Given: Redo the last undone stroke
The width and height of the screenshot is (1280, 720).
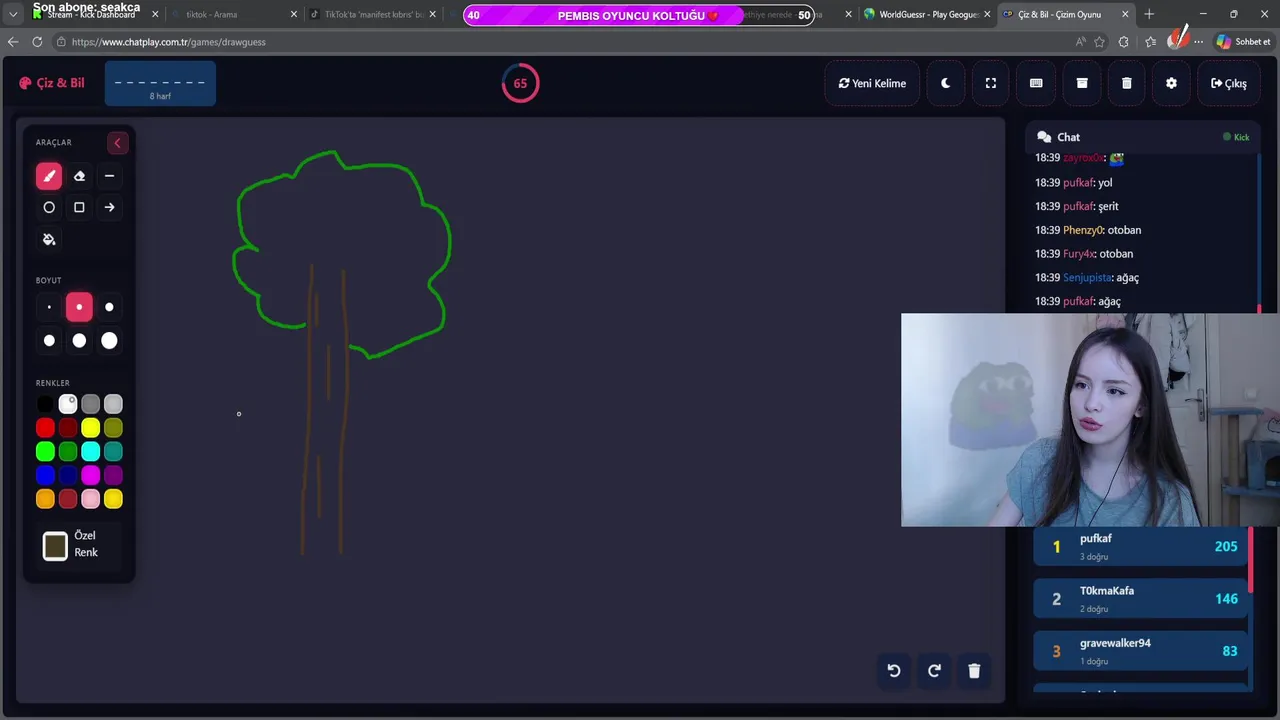Looking at the screenshot, I should pyautogui.click(x=934, y=671).
